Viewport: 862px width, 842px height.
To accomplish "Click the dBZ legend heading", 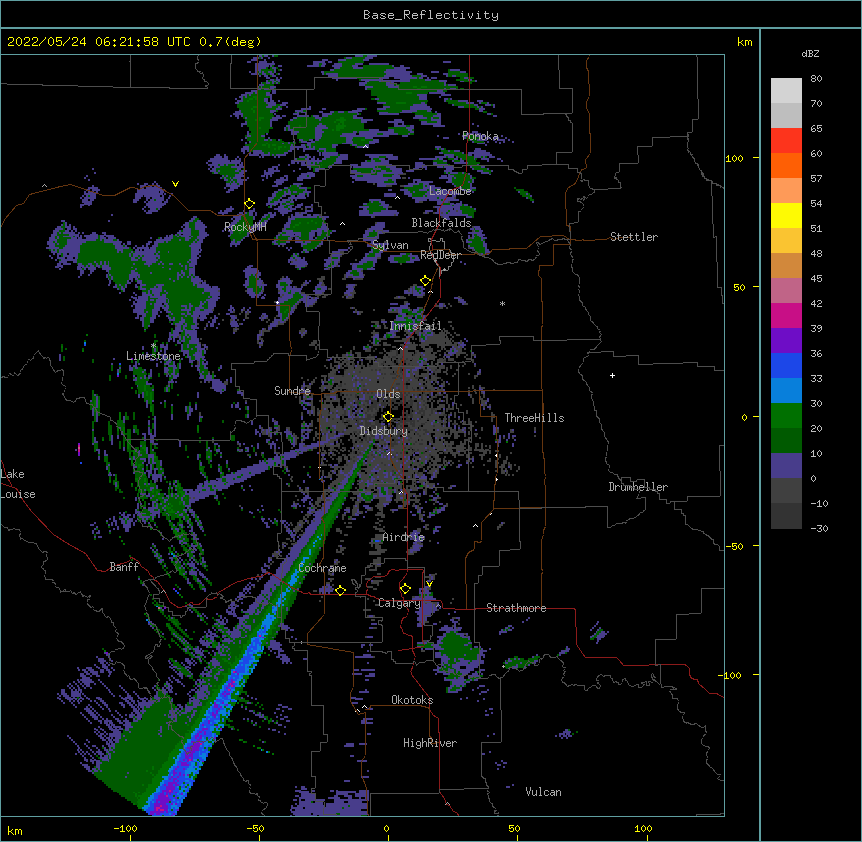I will pyautogui.click(x=810, y=53).
